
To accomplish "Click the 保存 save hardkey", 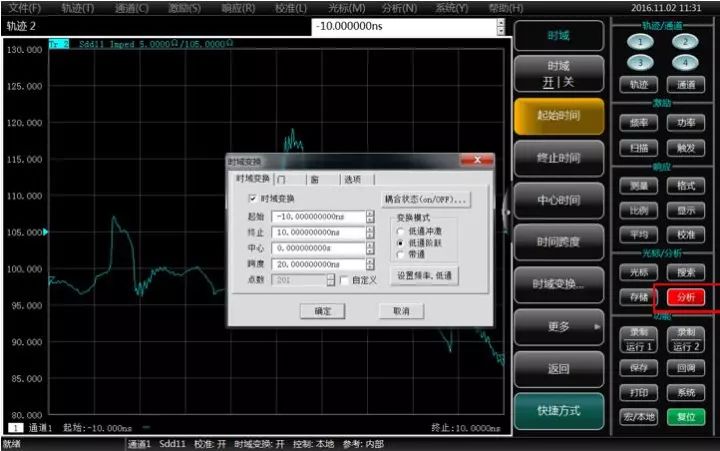I will (x=639, y=368).
